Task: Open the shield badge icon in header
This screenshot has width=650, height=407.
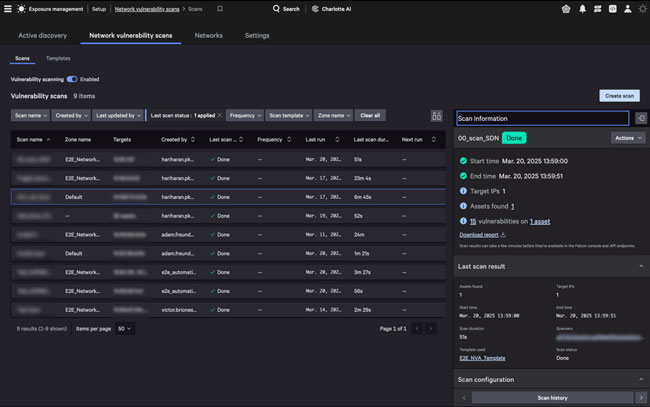Action: click(x=566, y=9)
